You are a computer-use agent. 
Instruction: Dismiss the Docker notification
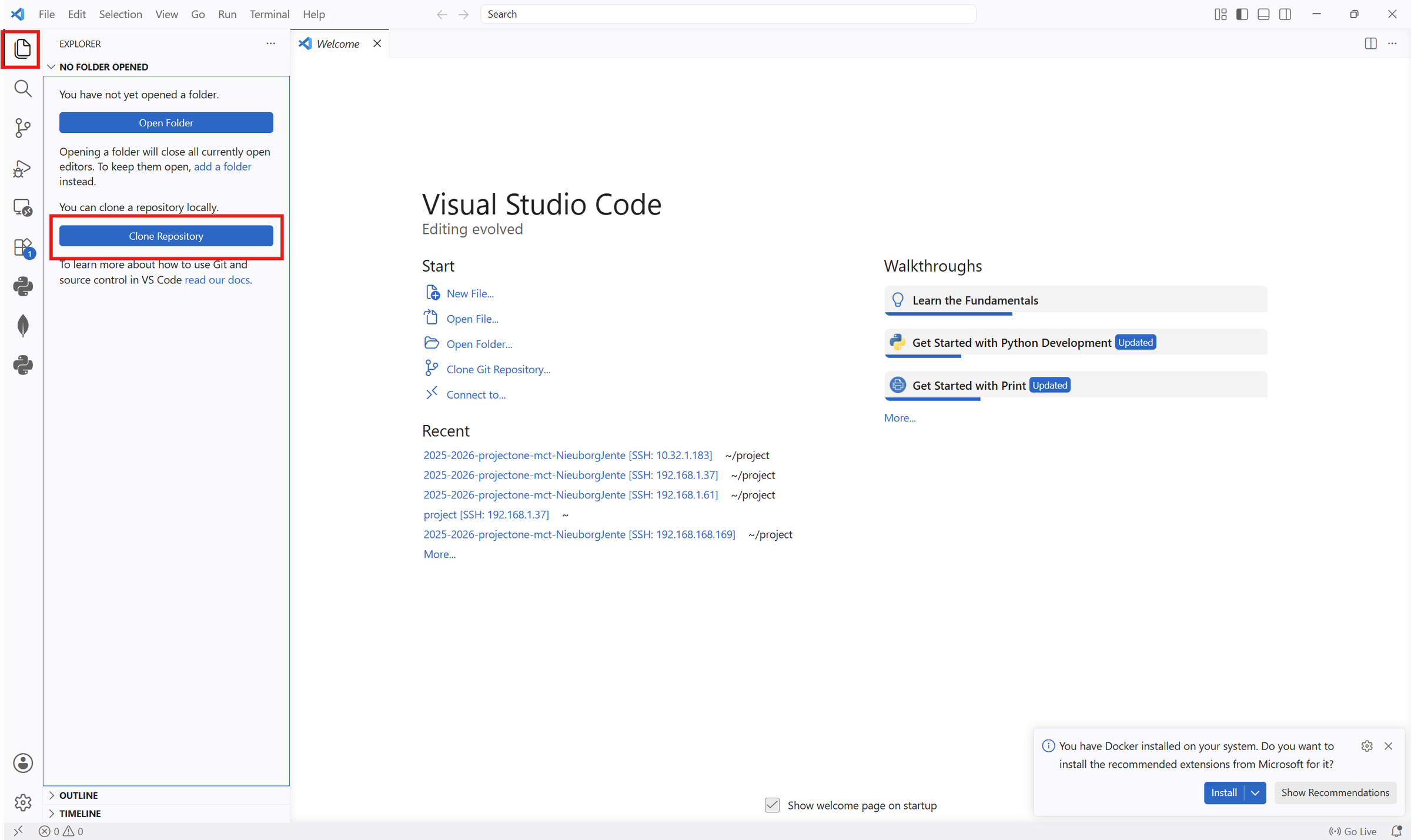pos(1389,745)
